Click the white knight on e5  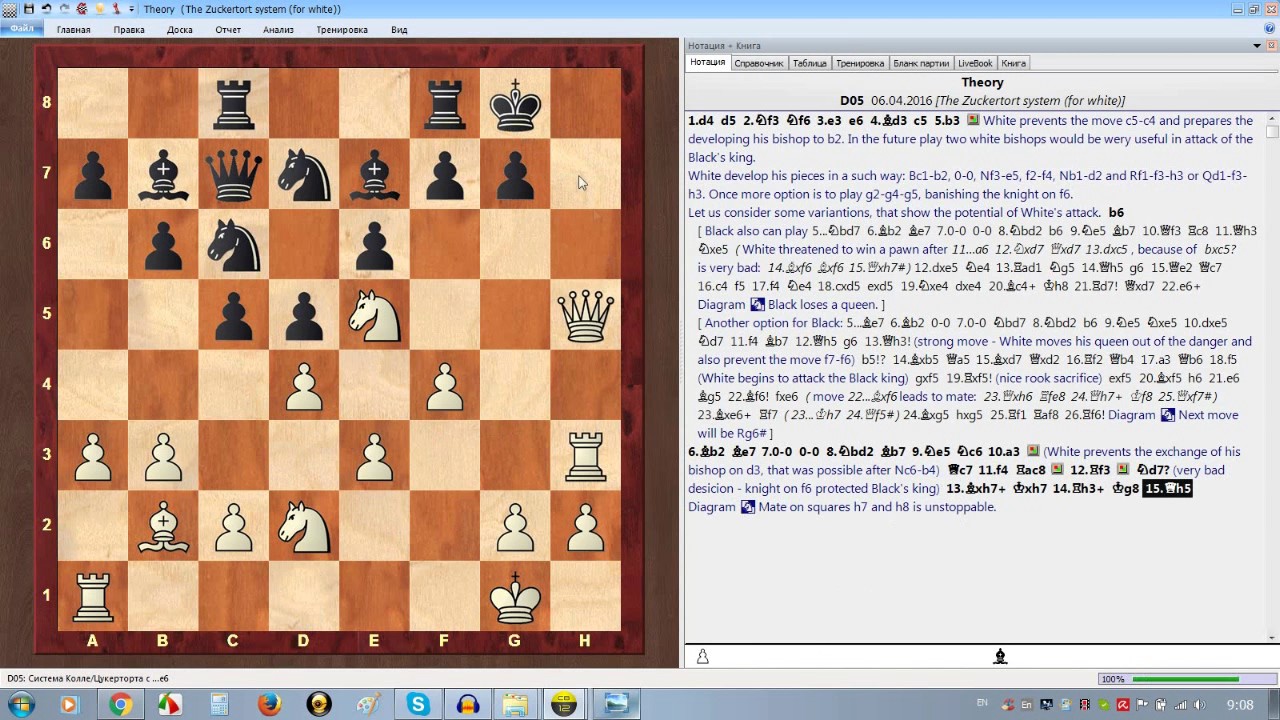tap(374, 314)
